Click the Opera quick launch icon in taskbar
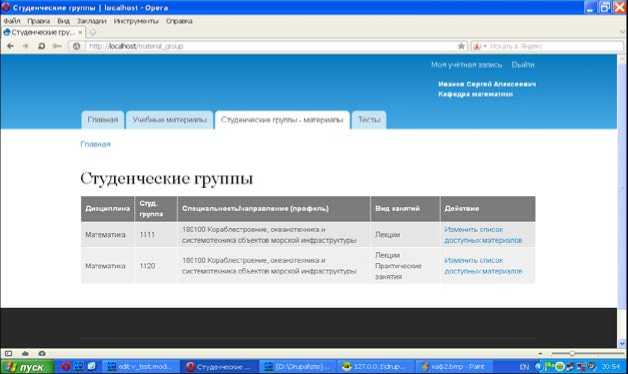 point(66,366)
